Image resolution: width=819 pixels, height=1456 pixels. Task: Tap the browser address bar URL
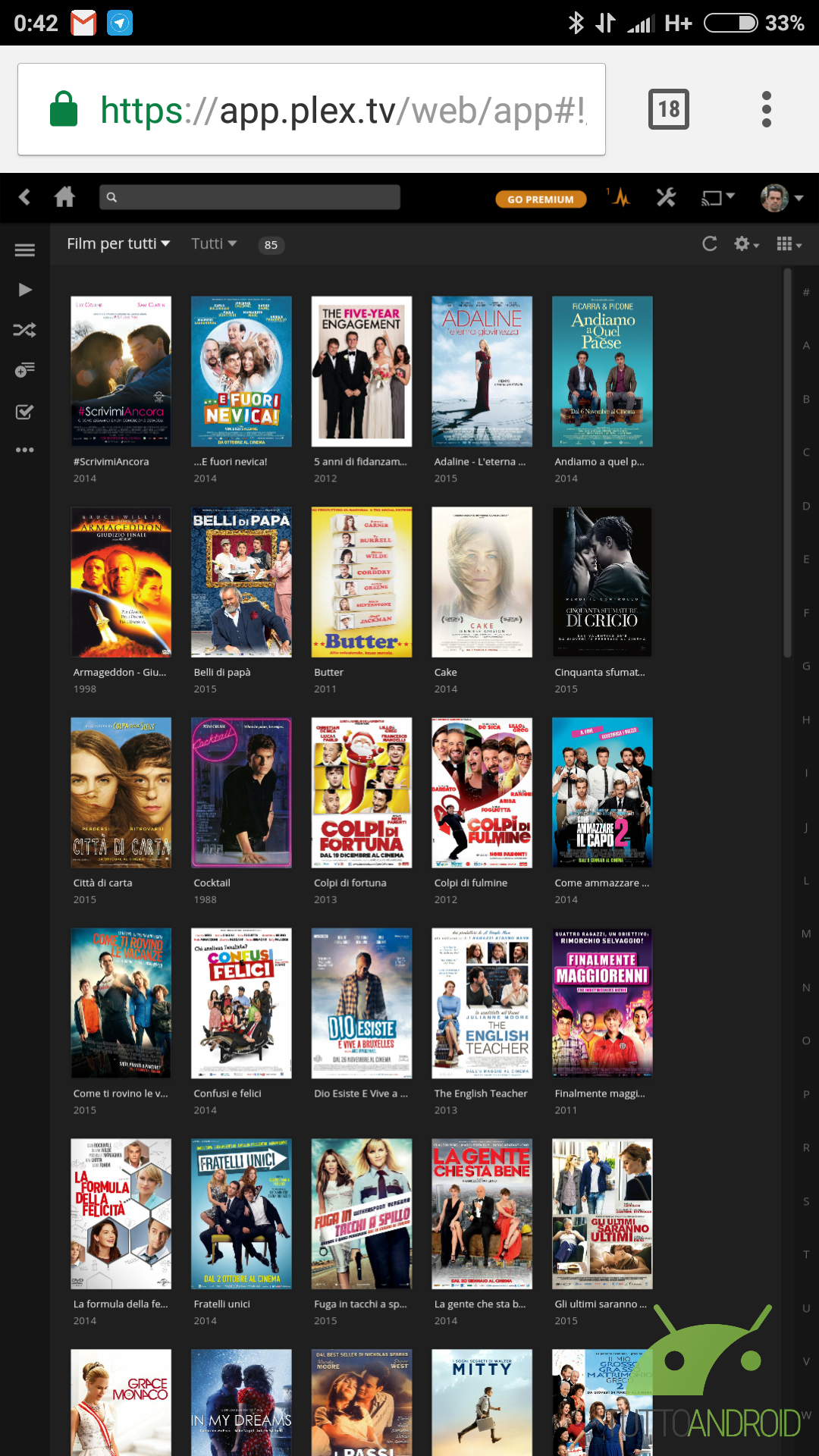point(344,110)
